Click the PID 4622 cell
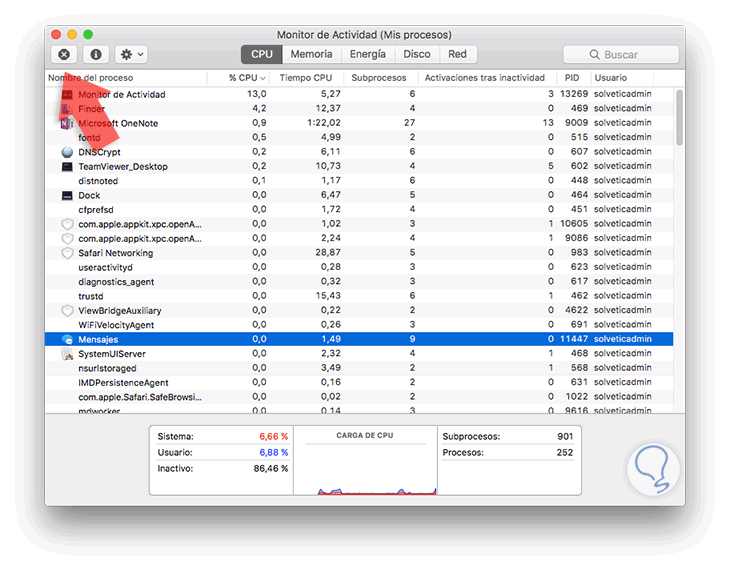This screenshot has width=730, height=570. point(576,310)
